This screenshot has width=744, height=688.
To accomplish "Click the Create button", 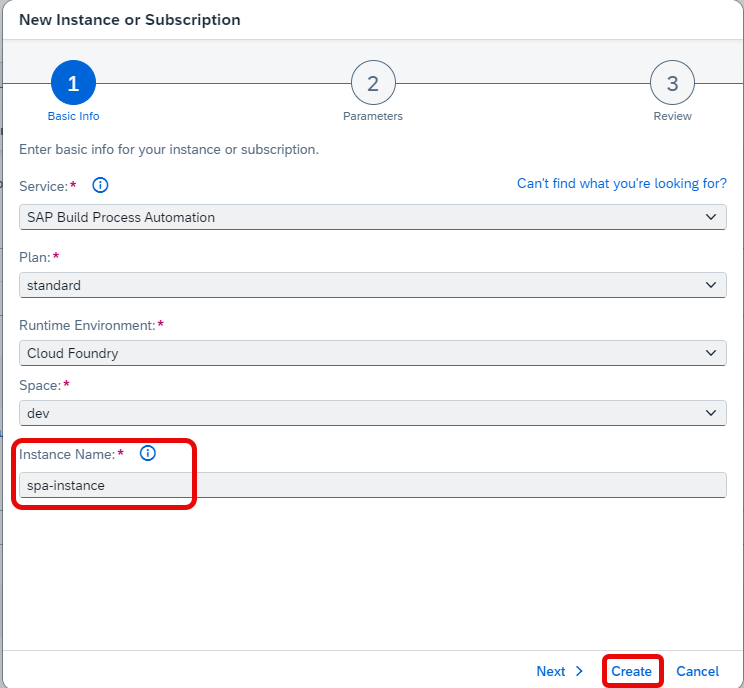I will point(632,671).
